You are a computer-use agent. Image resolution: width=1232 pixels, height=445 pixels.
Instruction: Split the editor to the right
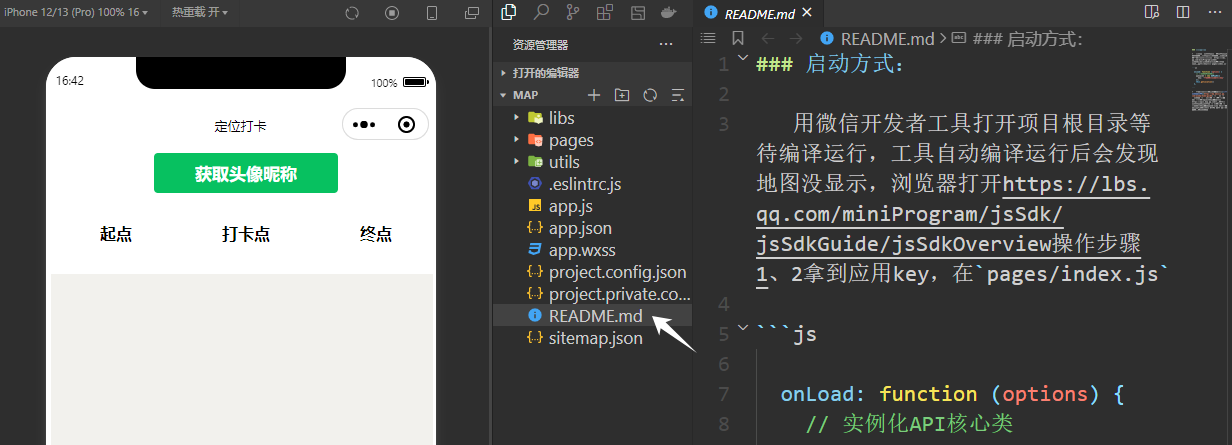1183,12
